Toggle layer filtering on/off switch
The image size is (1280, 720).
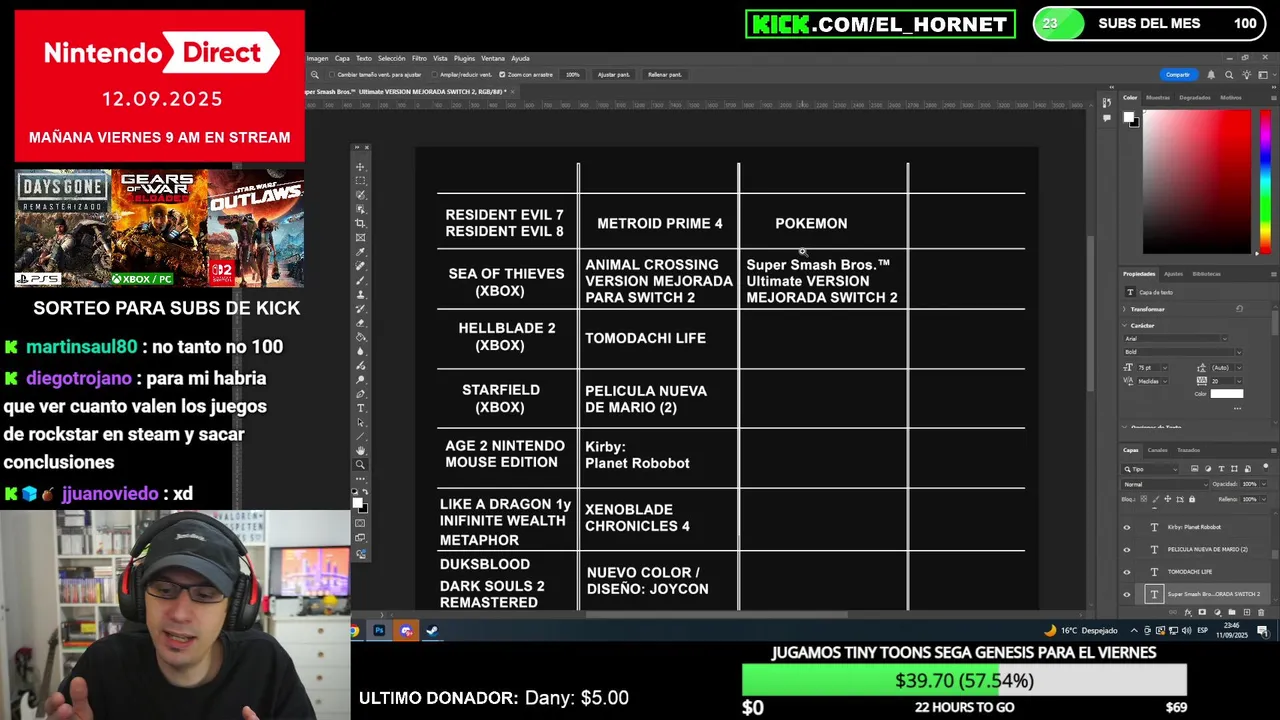tap(1266, 467)
